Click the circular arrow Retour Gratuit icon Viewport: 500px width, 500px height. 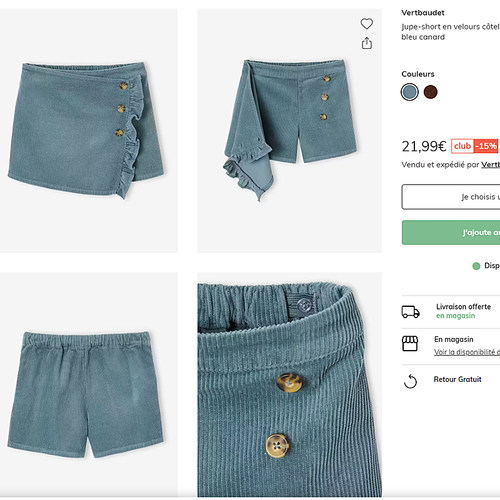[x=410, y=381]
